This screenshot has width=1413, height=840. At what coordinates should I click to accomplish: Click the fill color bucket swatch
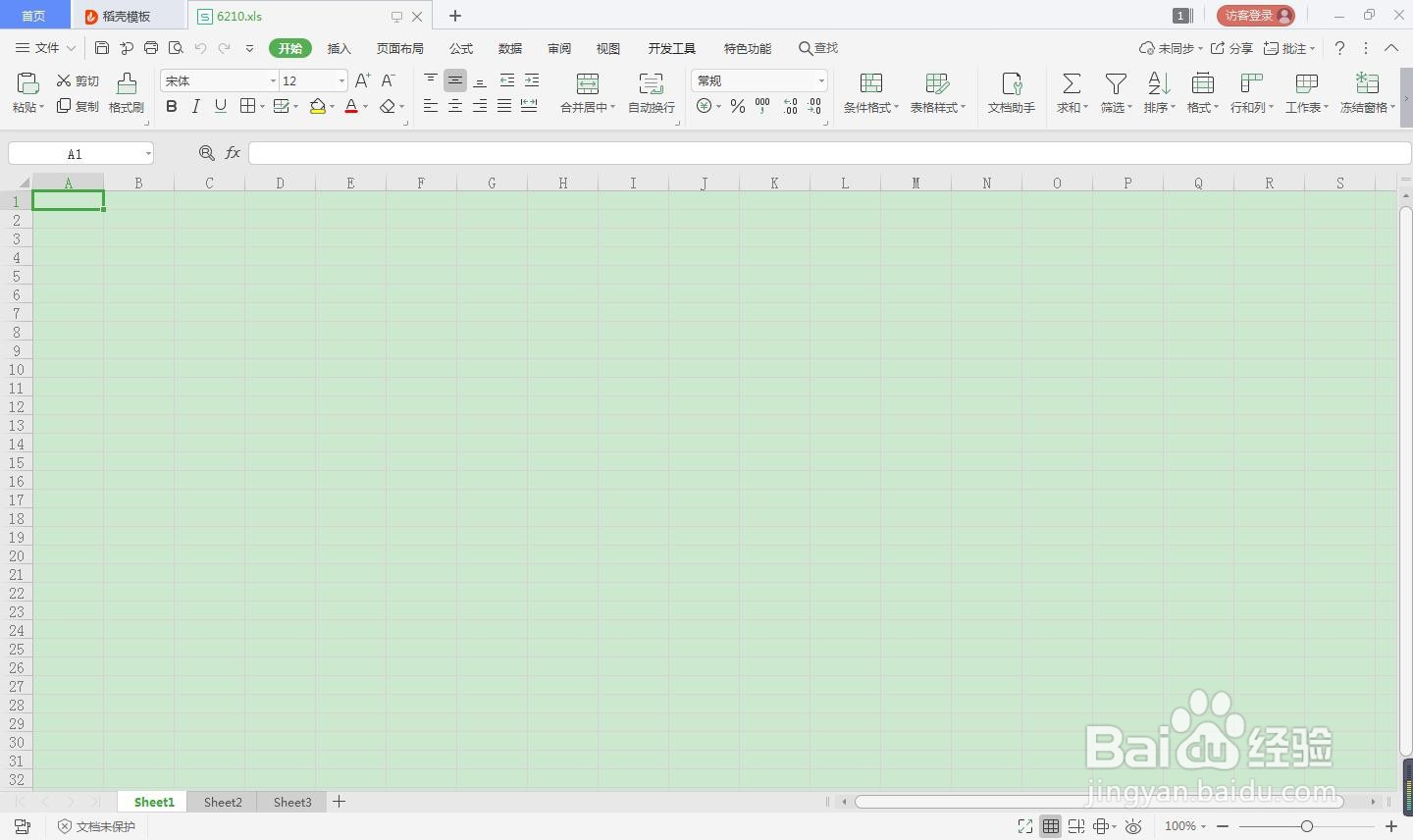tap(317, 106)
